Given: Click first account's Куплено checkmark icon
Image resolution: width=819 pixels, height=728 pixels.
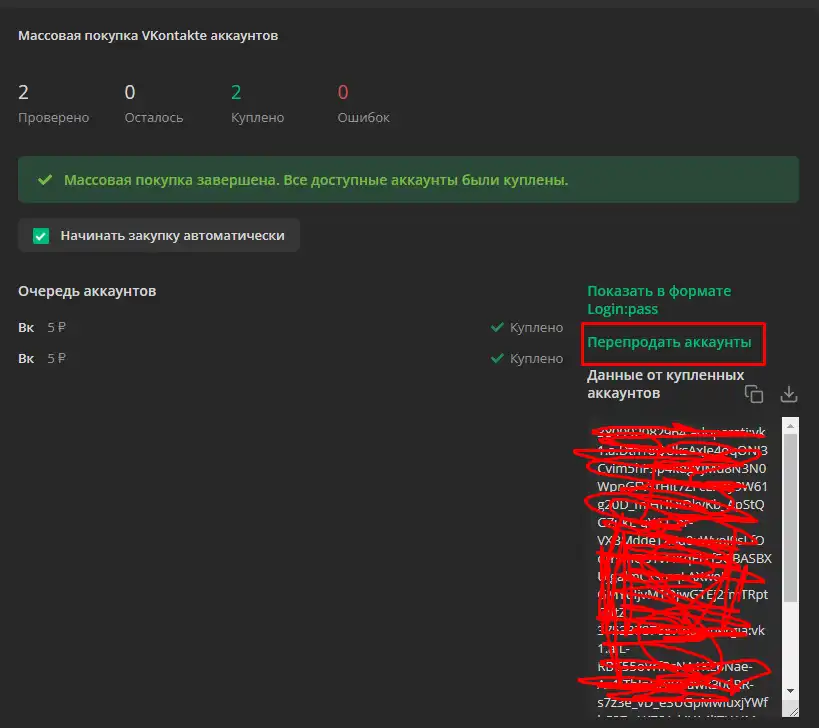Looking at the screenshot, I should point(496,327).
